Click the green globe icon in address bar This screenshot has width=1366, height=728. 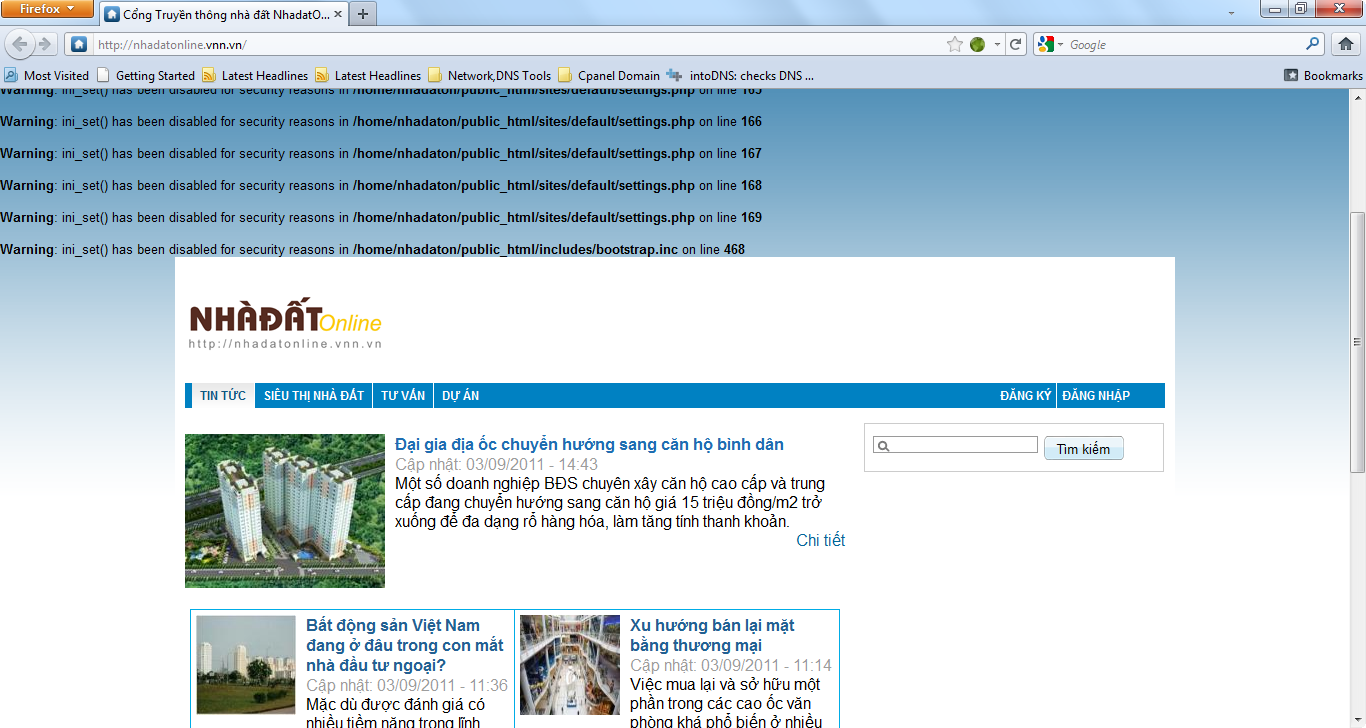click(977, 44)
